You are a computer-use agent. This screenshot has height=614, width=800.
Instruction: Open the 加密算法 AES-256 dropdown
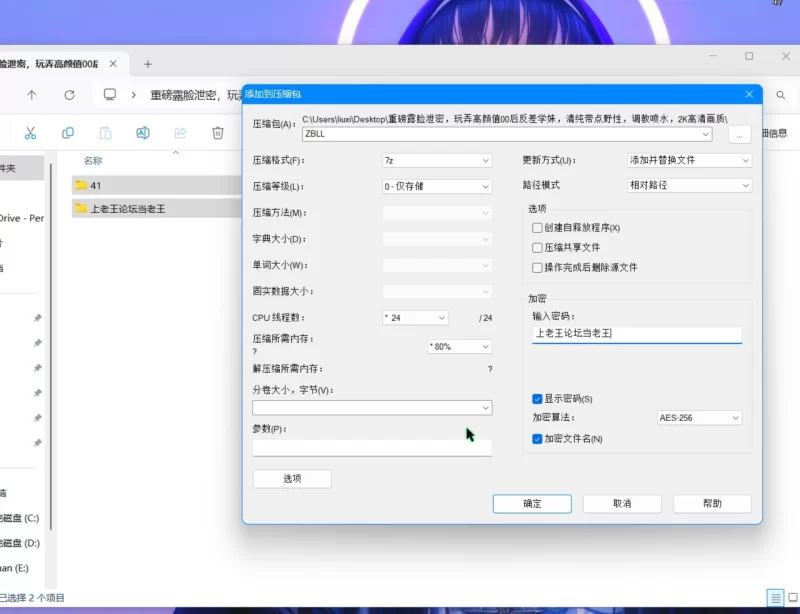pyautogui.click(x=699, y=418)
